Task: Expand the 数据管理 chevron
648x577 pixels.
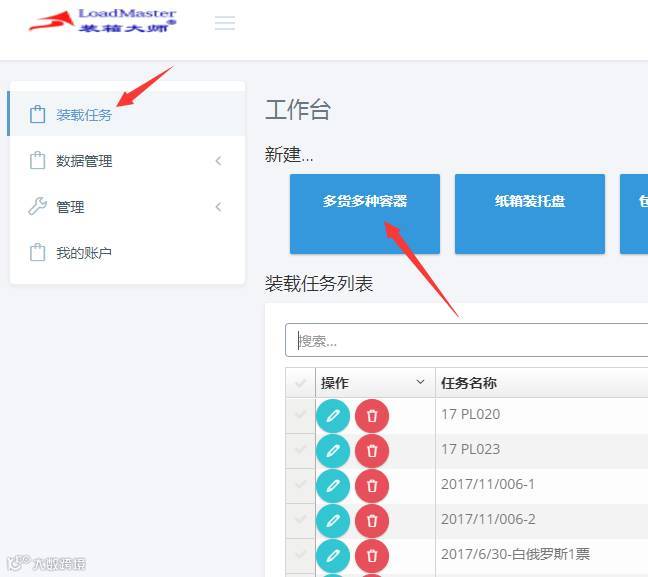Action: click(219, 161)
